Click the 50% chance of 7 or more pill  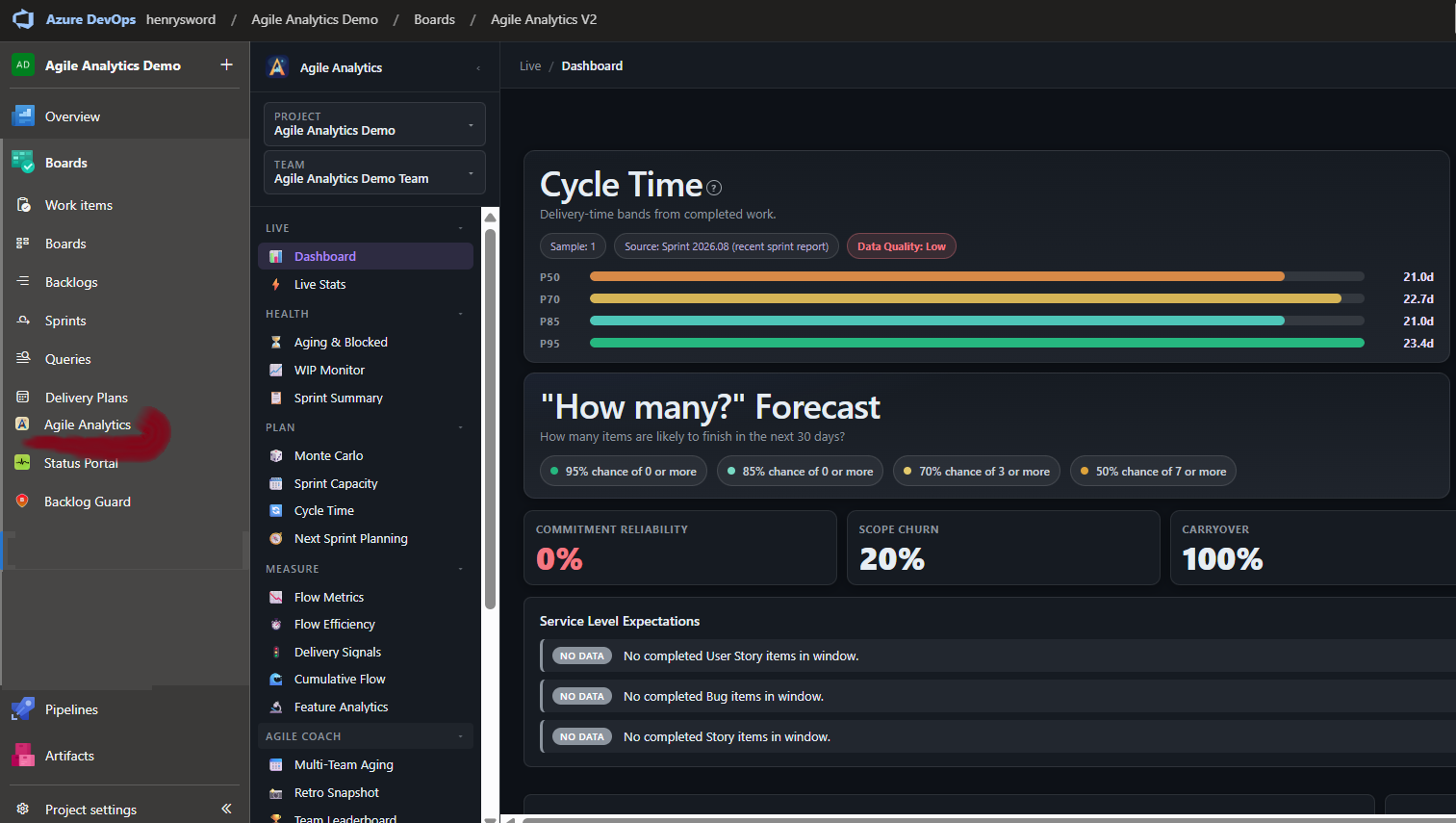[x=1153, y=471]
